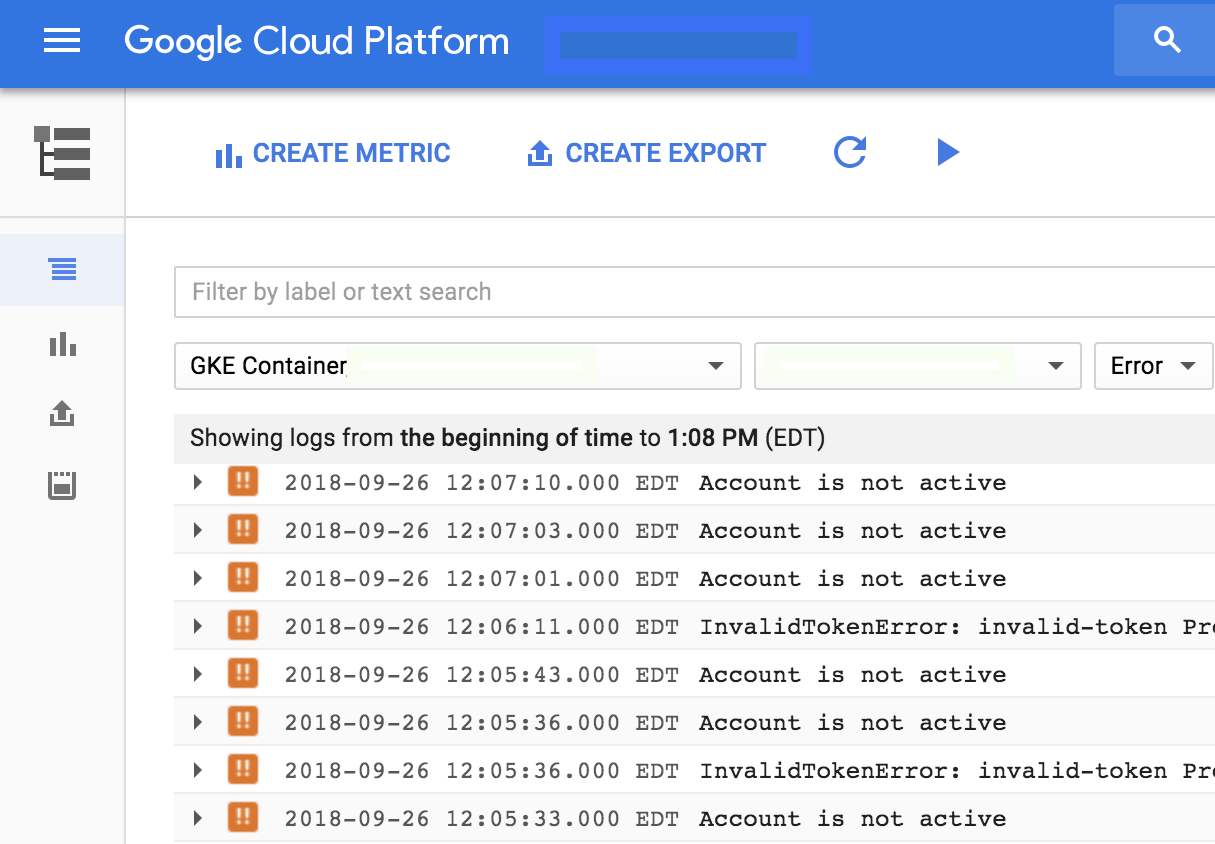Image resolution: width=1215 pixels, height=844 pixels.
Task: Click the search magnifier icon
Action: tap(1167, 40)
